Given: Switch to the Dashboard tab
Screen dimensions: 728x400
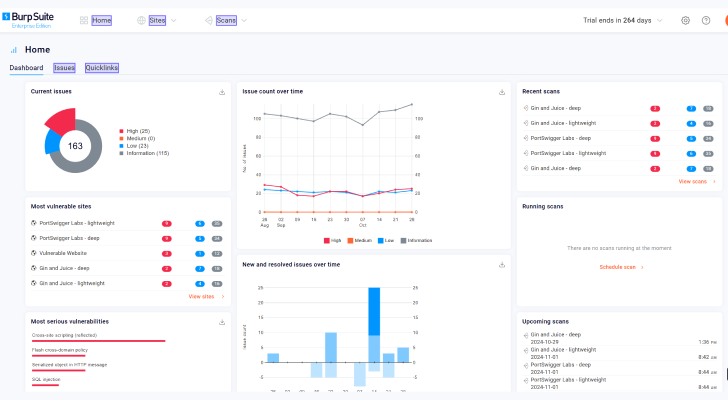Looking at the screenshot, I should point(26,68).
